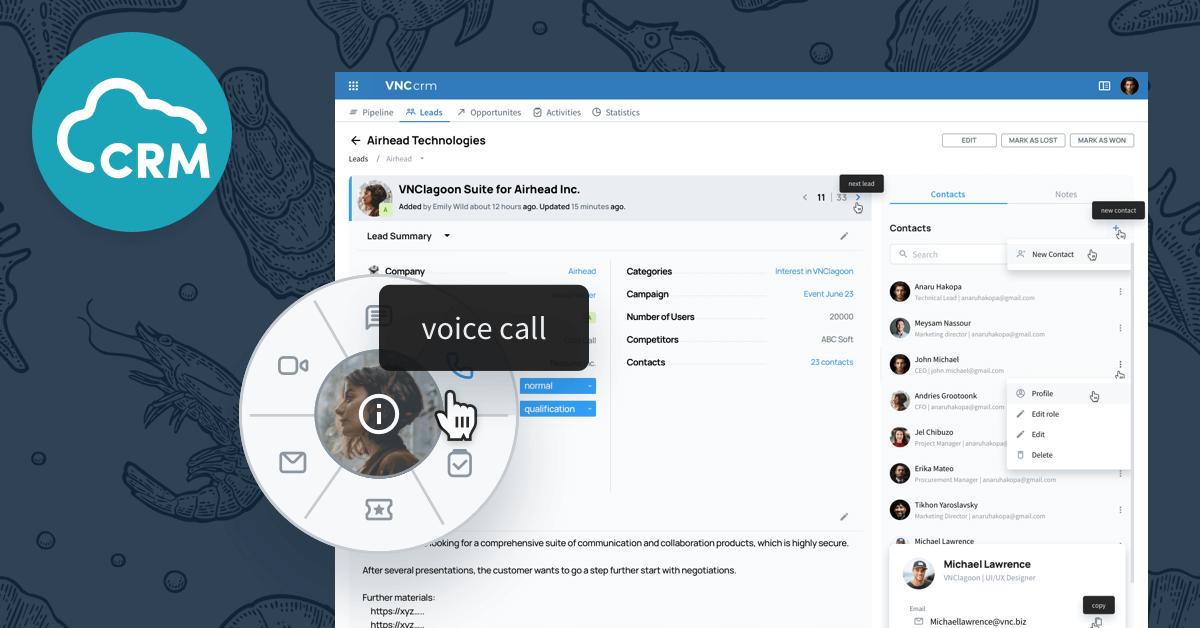Viewport: 1200px width, 628px height.
Task: Select the Contacts tab
Action: pos(948,194)
